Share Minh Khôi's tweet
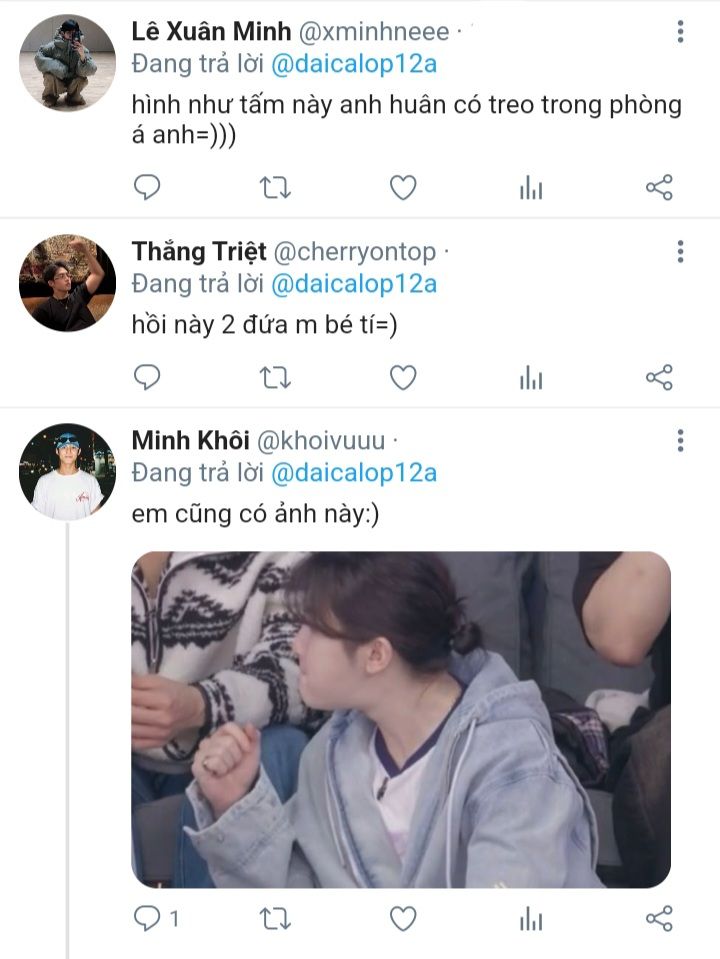This screenshot has width=720, height=959. tap(659, 918)
